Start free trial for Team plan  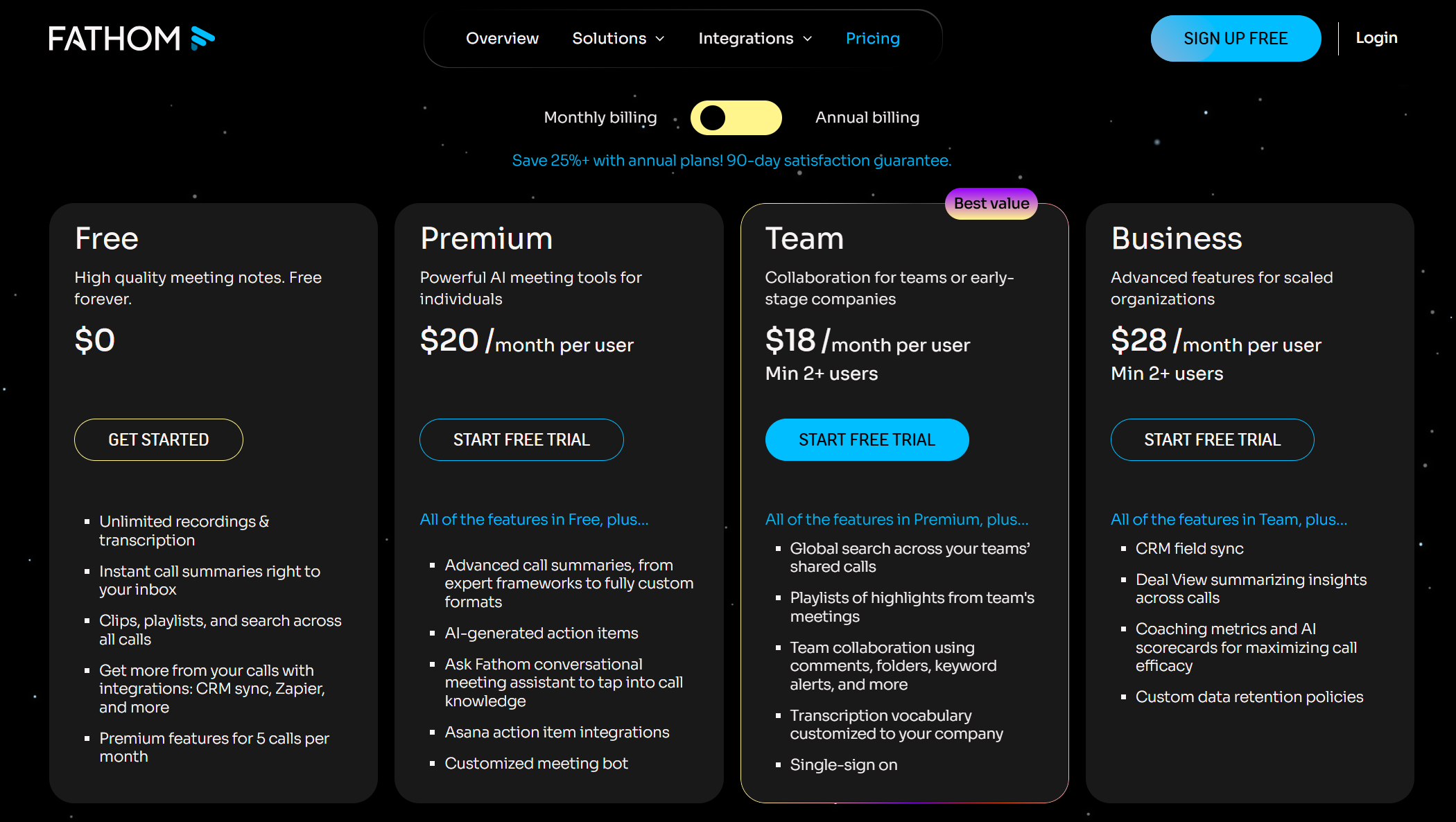(867, 439)
